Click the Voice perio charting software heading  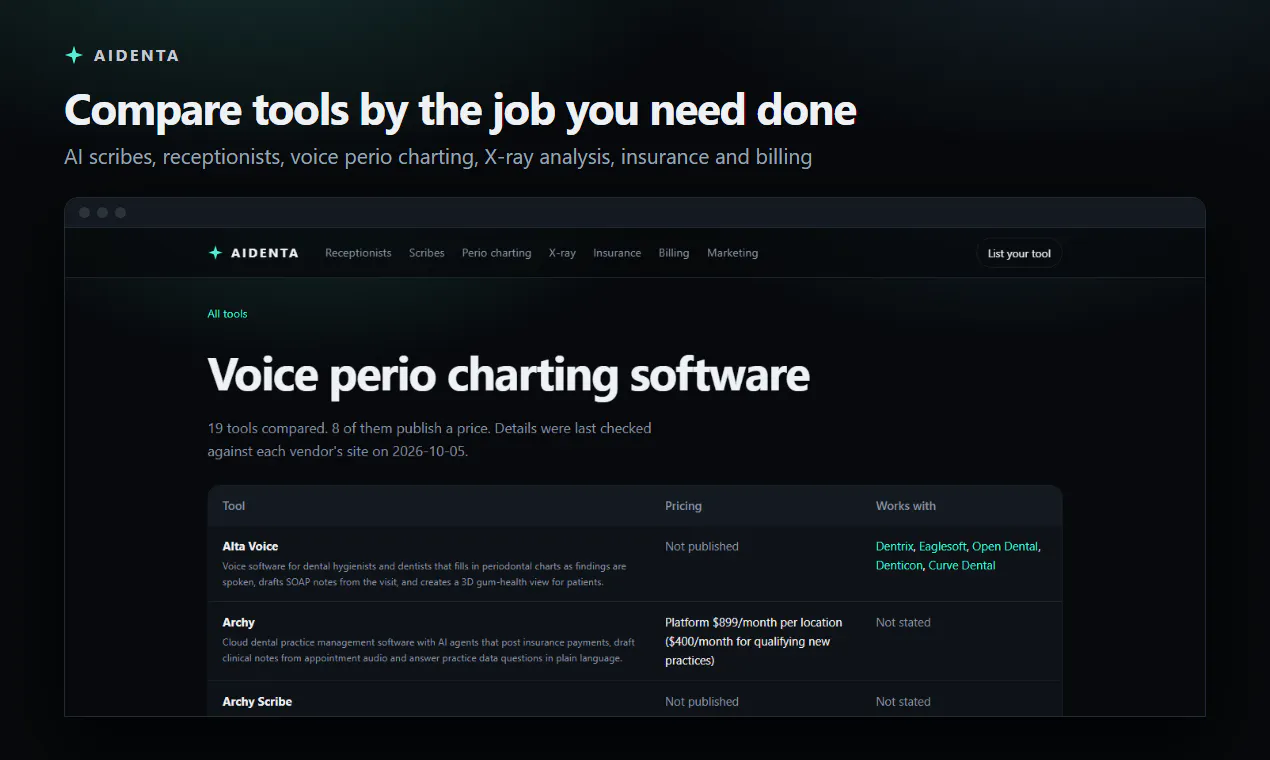[x=508, y=375]
